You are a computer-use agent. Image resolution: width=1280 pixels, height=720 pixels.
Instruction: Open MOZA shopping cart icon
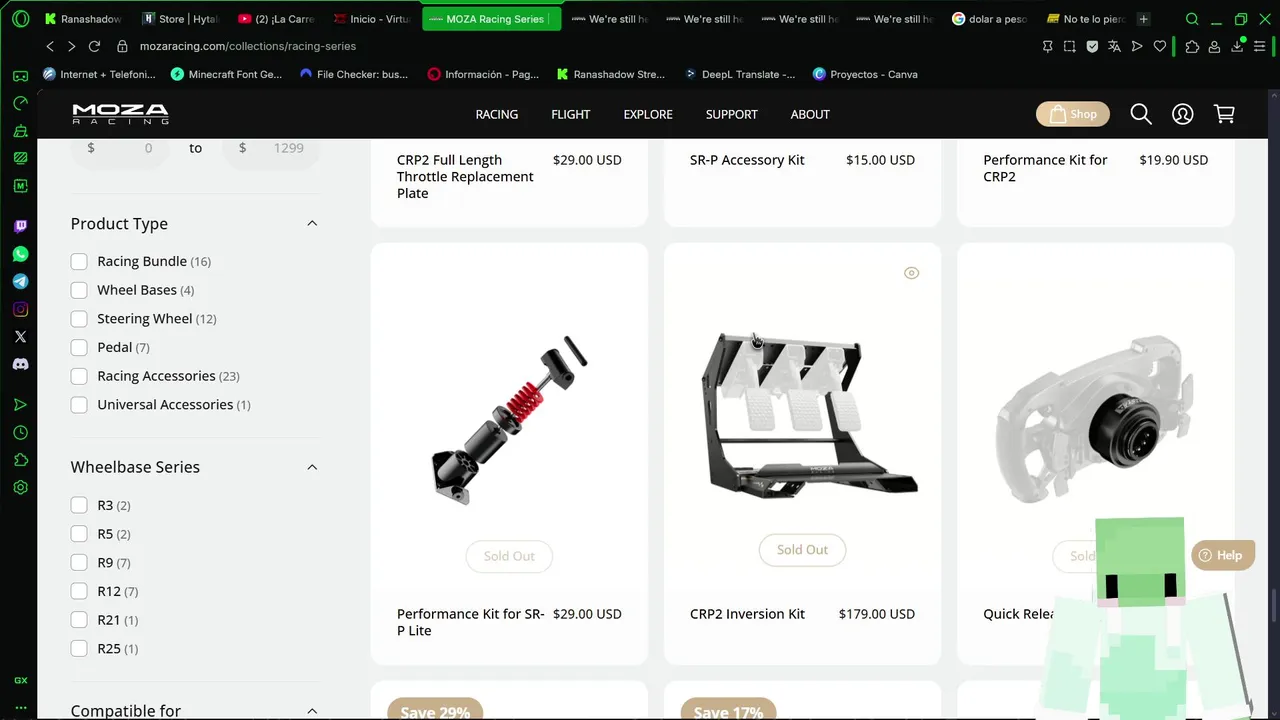tap(1224, 114)
